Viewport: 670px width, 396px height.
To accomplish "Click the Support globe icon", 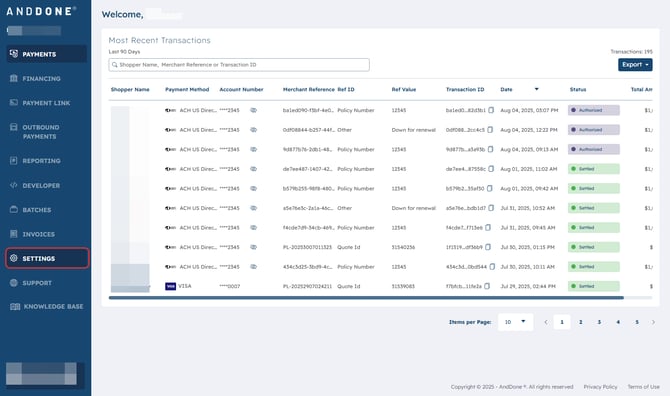I will 14,282.
